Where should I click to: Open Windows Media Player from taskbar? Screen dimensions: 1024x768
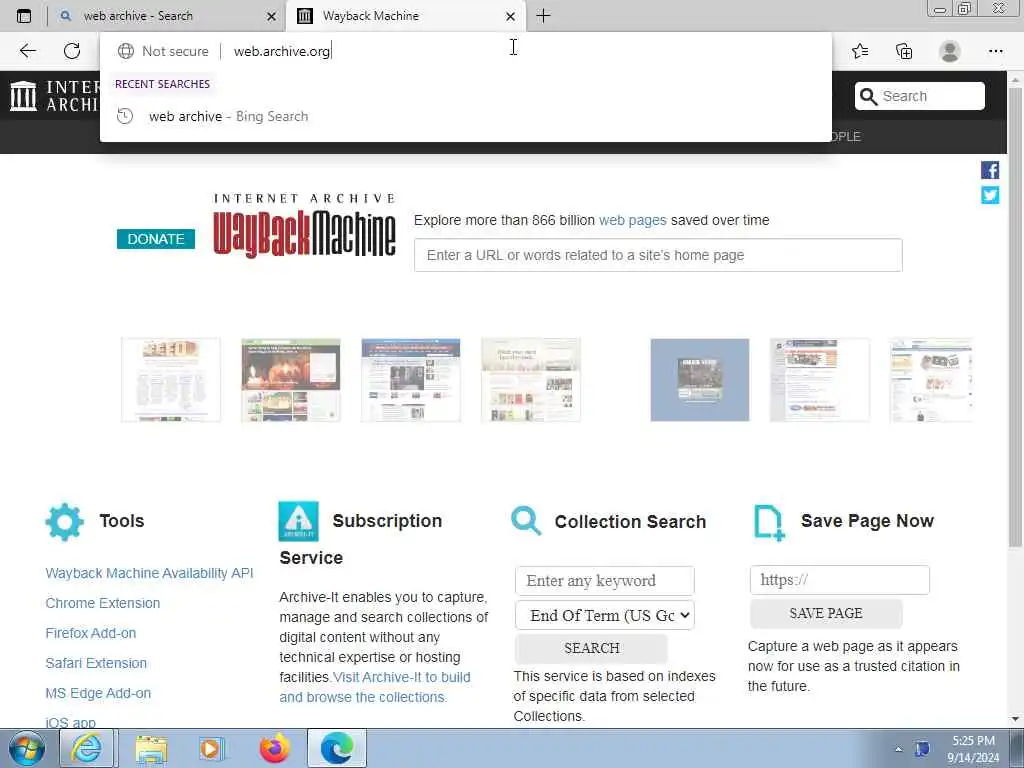212,748
